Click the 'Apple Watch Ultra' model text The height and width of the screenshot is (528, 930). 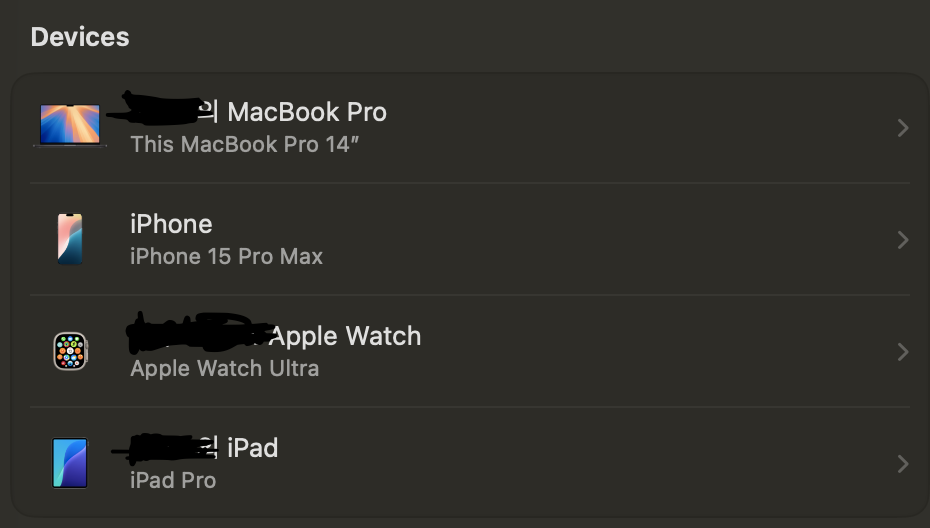tap(224, 368)
